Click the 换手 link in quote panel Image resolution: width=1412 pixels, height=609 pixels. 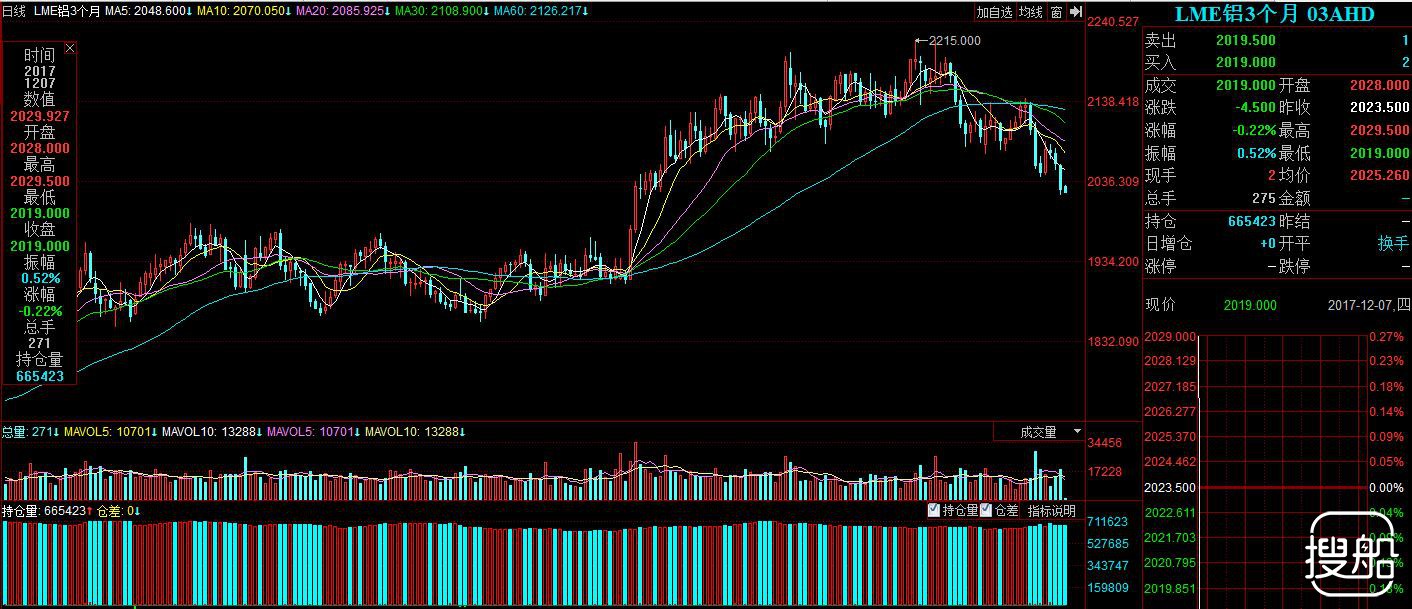click(x=1392, y=244)
